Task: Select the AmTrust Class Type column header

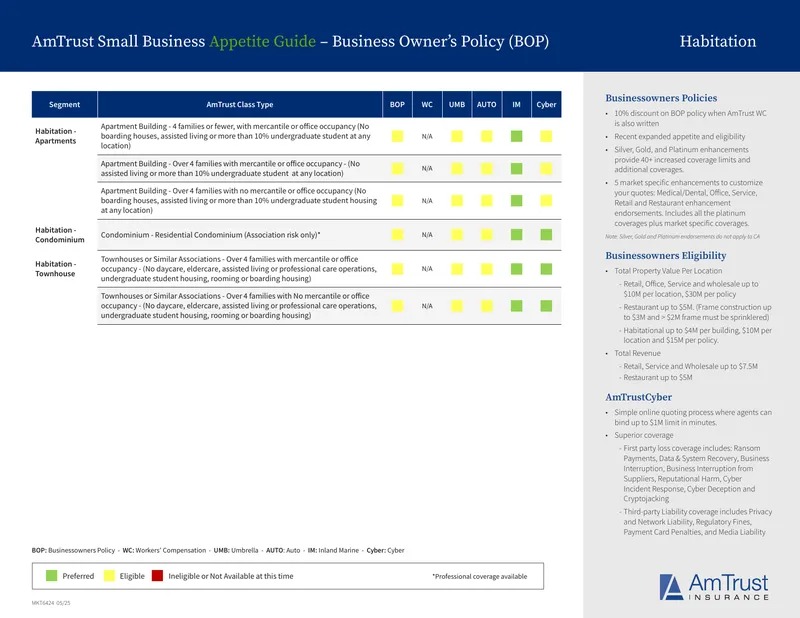Action: click(240, 105)
